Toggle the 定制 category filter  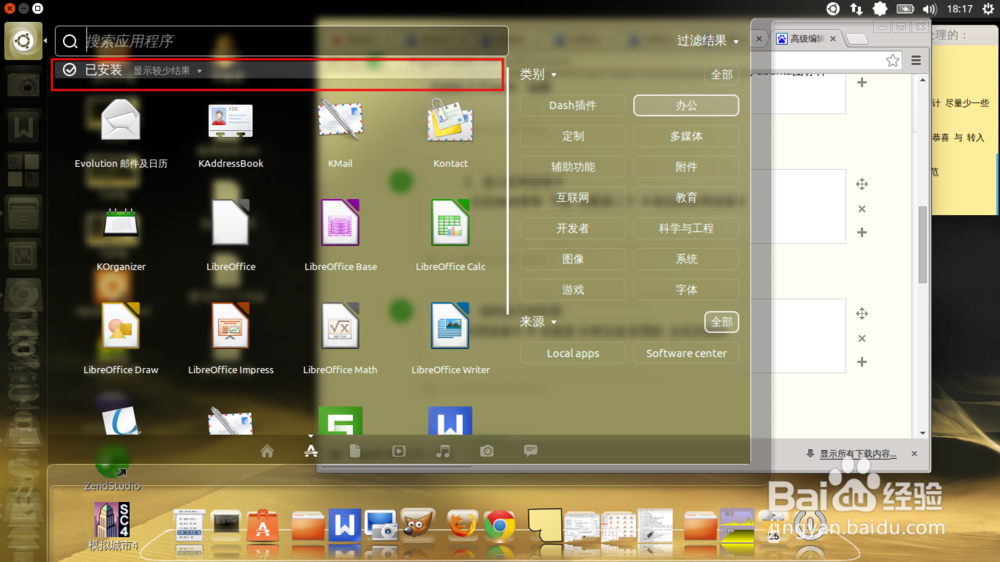[573, 136]
